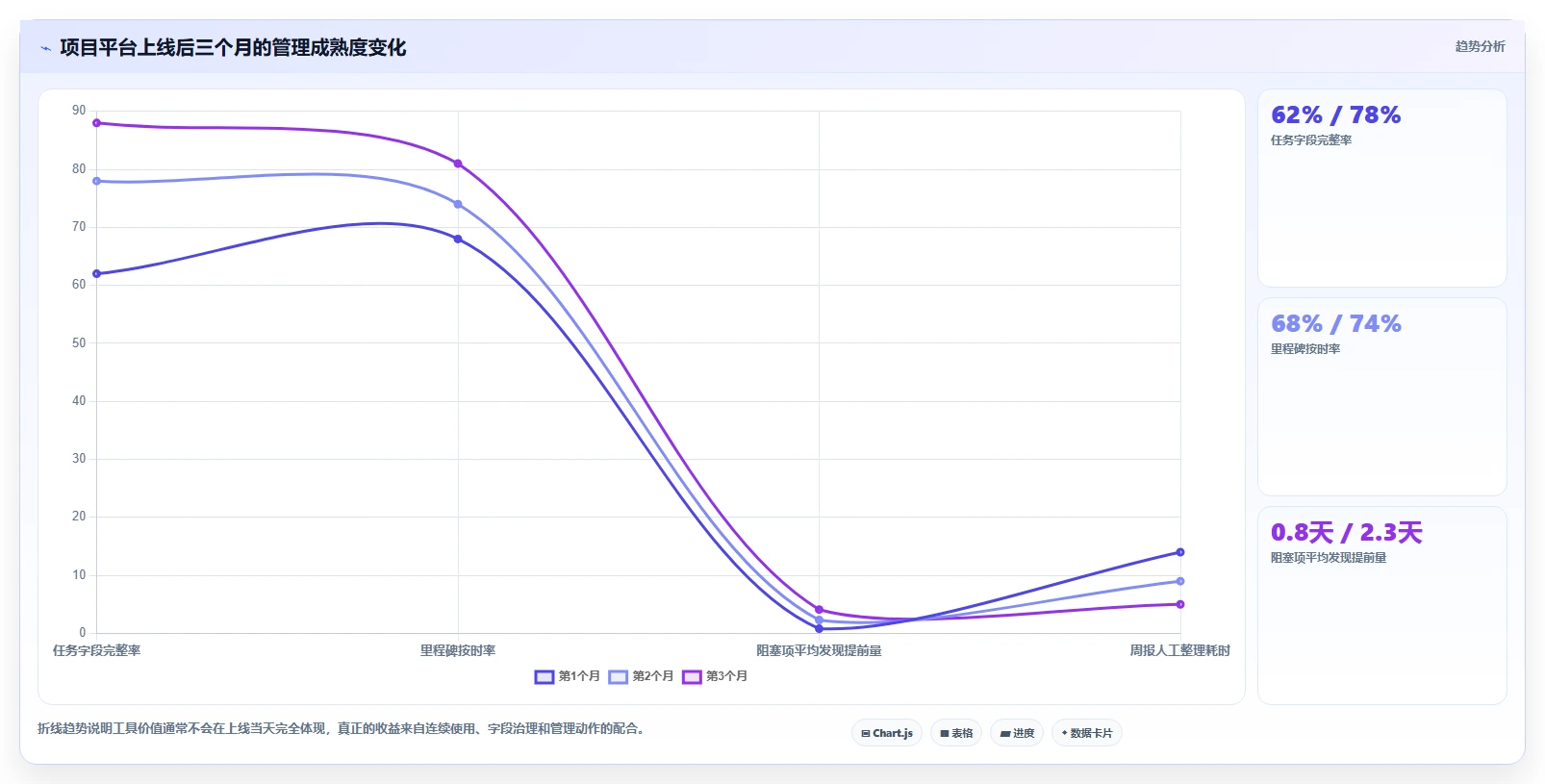Click the y-axis tick label 10
Screen dimensions: 1545x784
pos(79,575)
